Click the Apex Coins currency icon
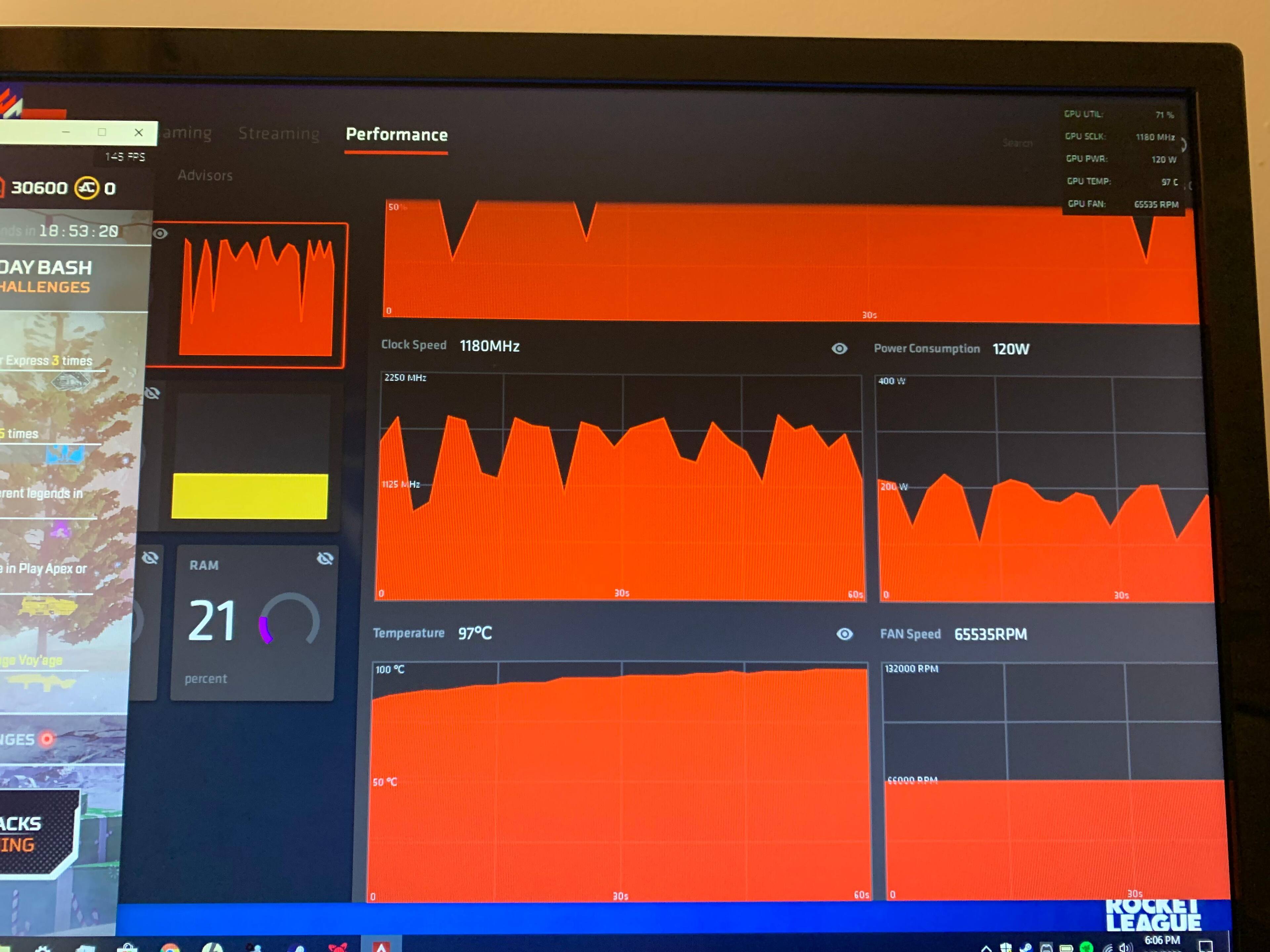Screen dimensions: 1270x952 click(x=87, y=188)
